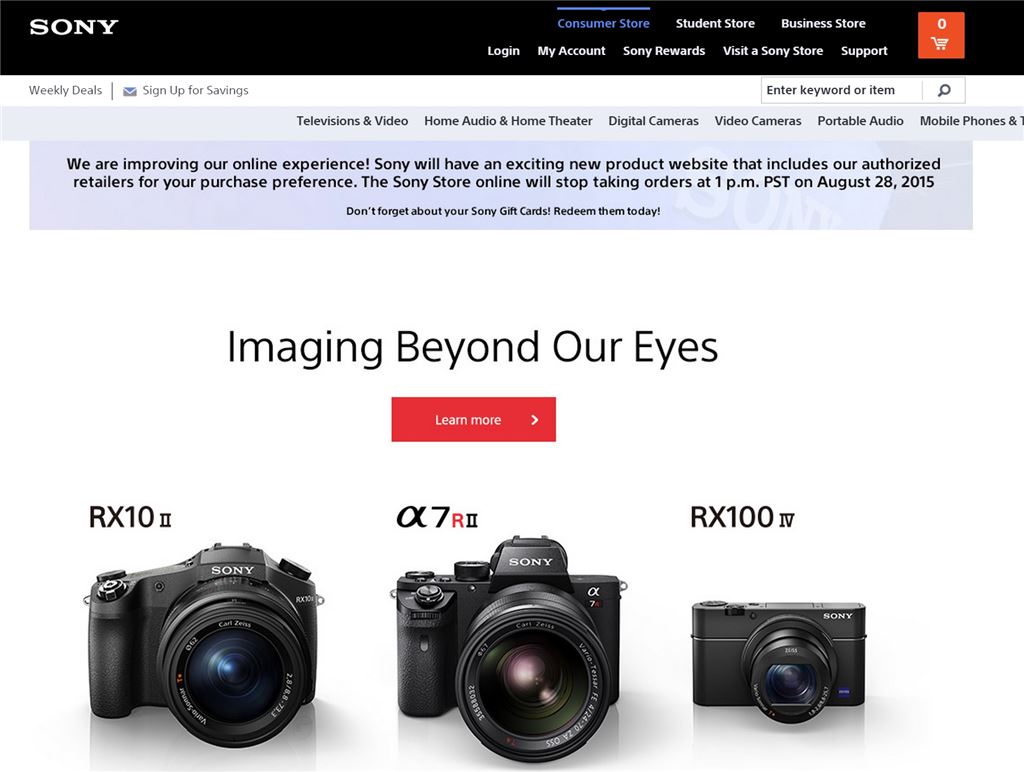Viewport: 1024px width, 772px height.
Task: Click the store closing announcement banner
Action: pos(501,185)
